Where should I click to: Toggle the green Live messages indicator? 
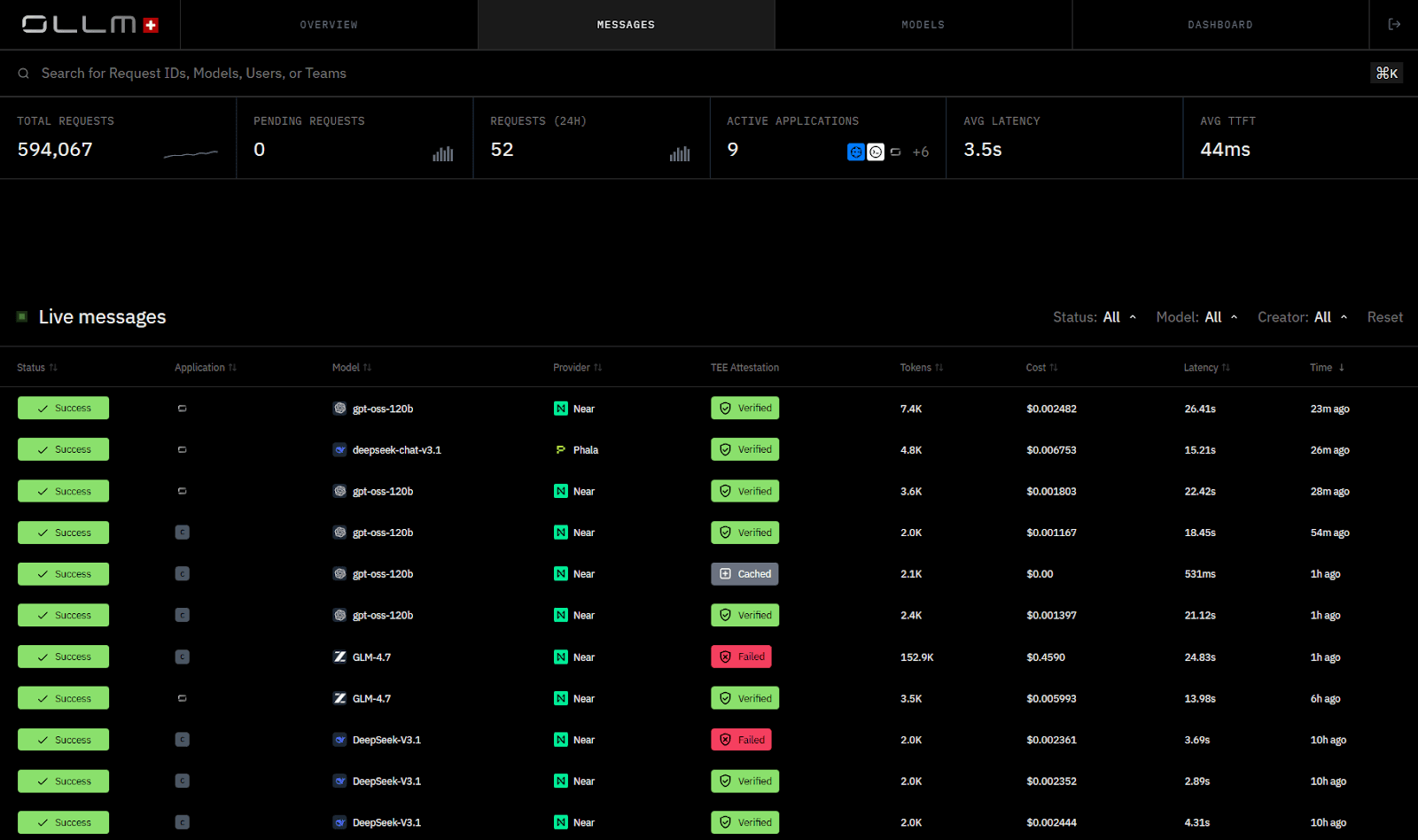tap(22, 316)
